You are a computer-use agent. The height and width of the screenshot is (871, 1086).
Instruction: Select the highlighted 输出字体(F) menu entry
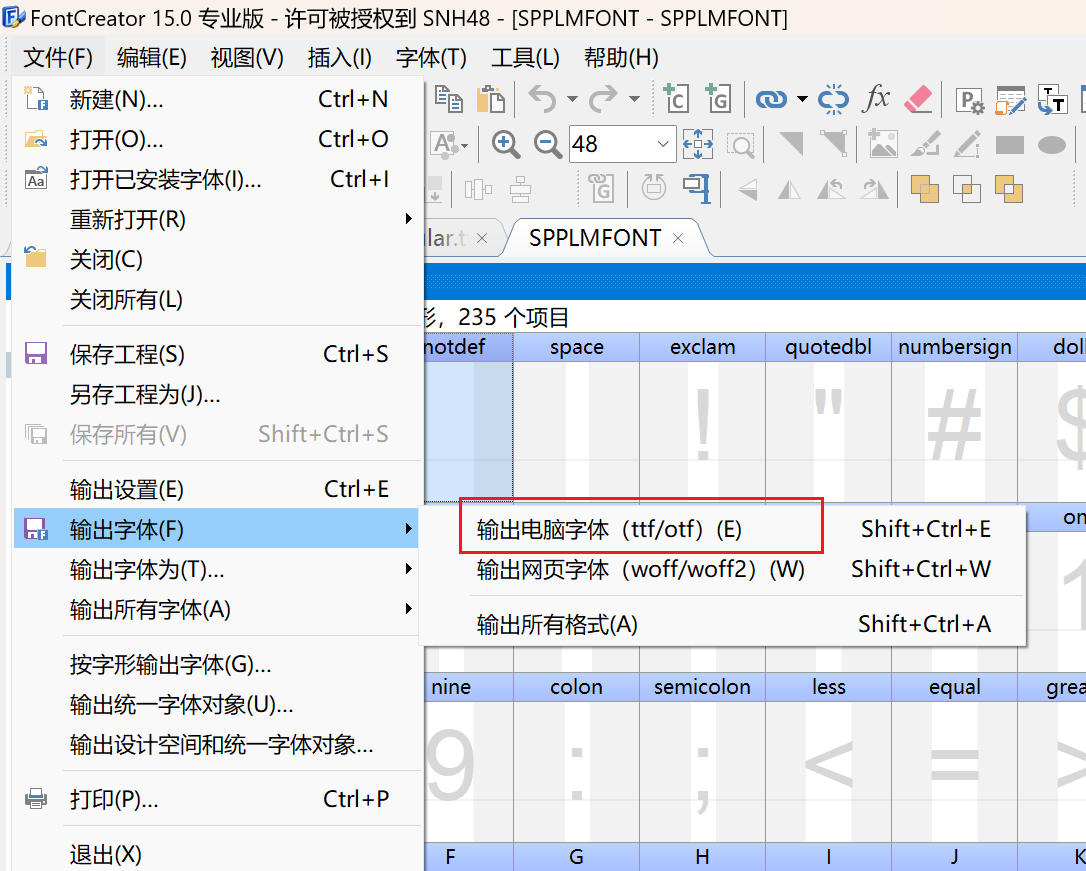click(x=216, y=529)
